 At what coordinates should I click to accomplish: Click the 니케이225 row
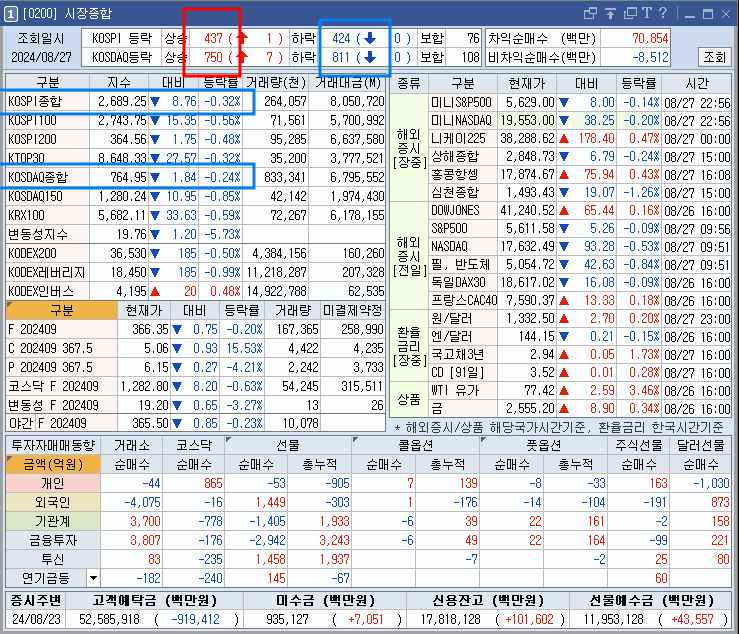click(x=580, y=139)
